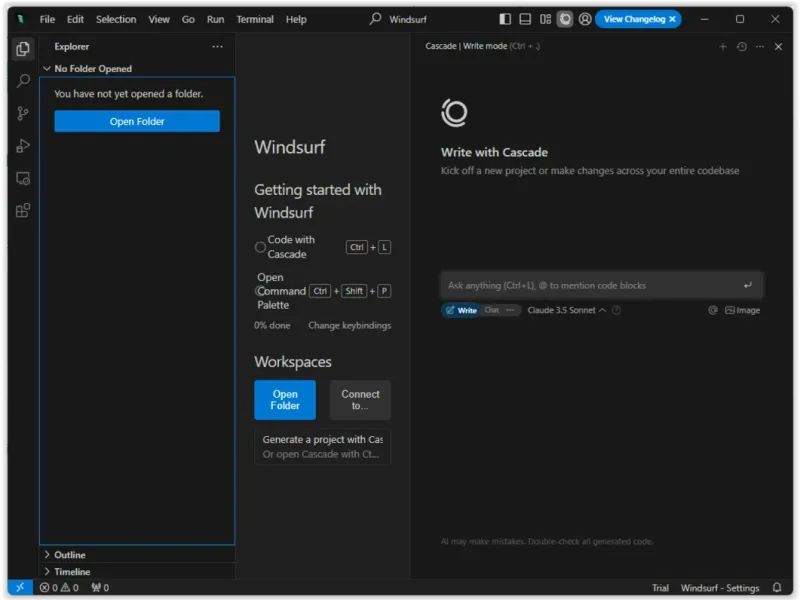
Task: Start a new Cascade conversation plus icon
Action: click(x=722, y=47)
